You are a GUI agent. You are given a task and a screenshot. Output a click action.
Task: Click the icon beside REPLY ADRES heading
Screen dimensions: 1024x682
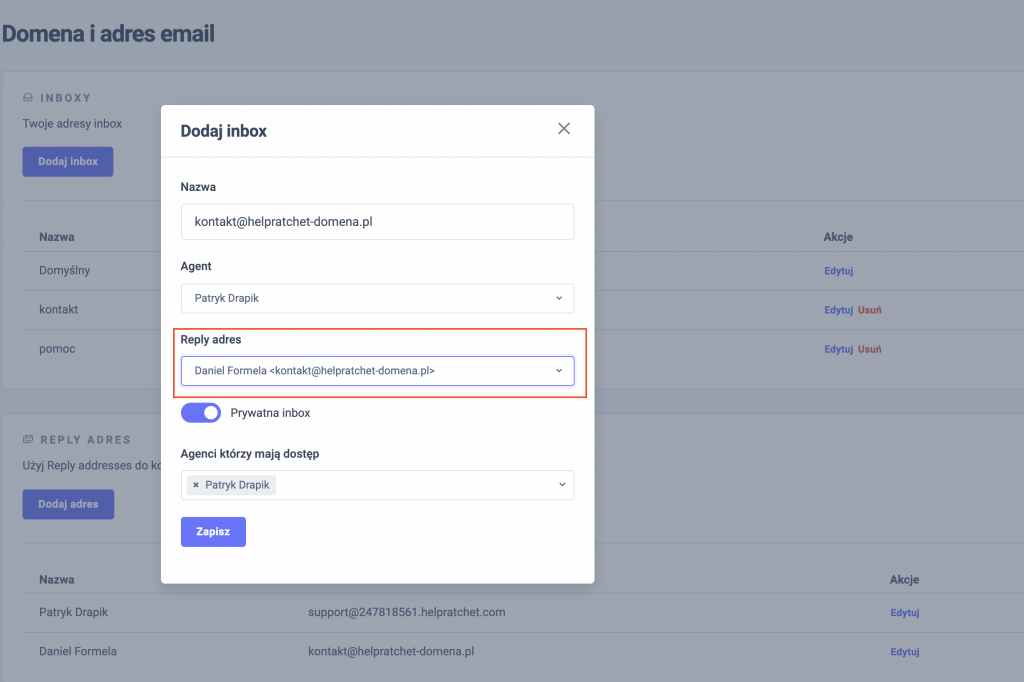click(x=28, y=439)
